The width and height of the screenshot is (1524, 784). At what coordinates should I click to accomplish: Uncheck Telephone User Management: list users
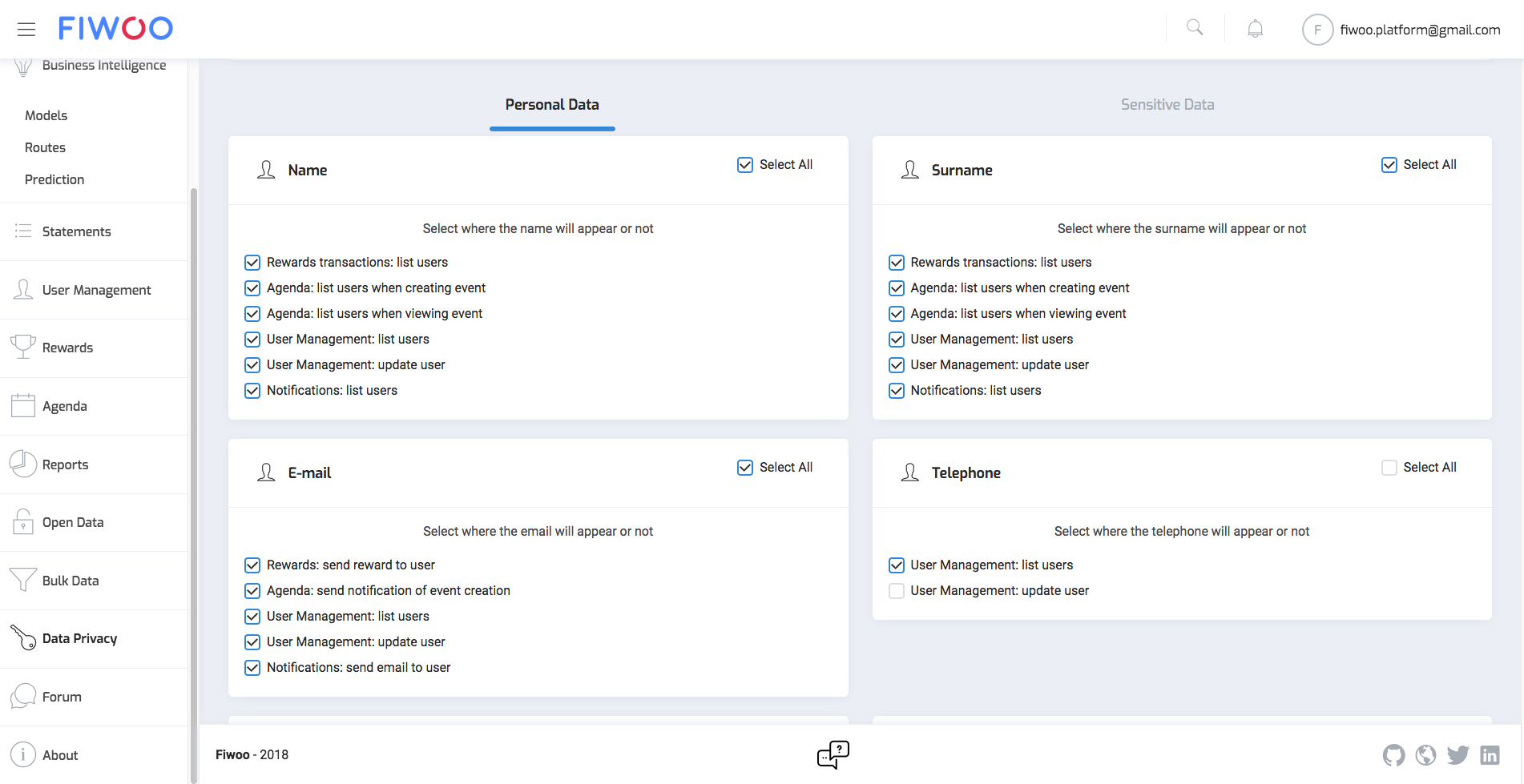(x=897, y=565)
